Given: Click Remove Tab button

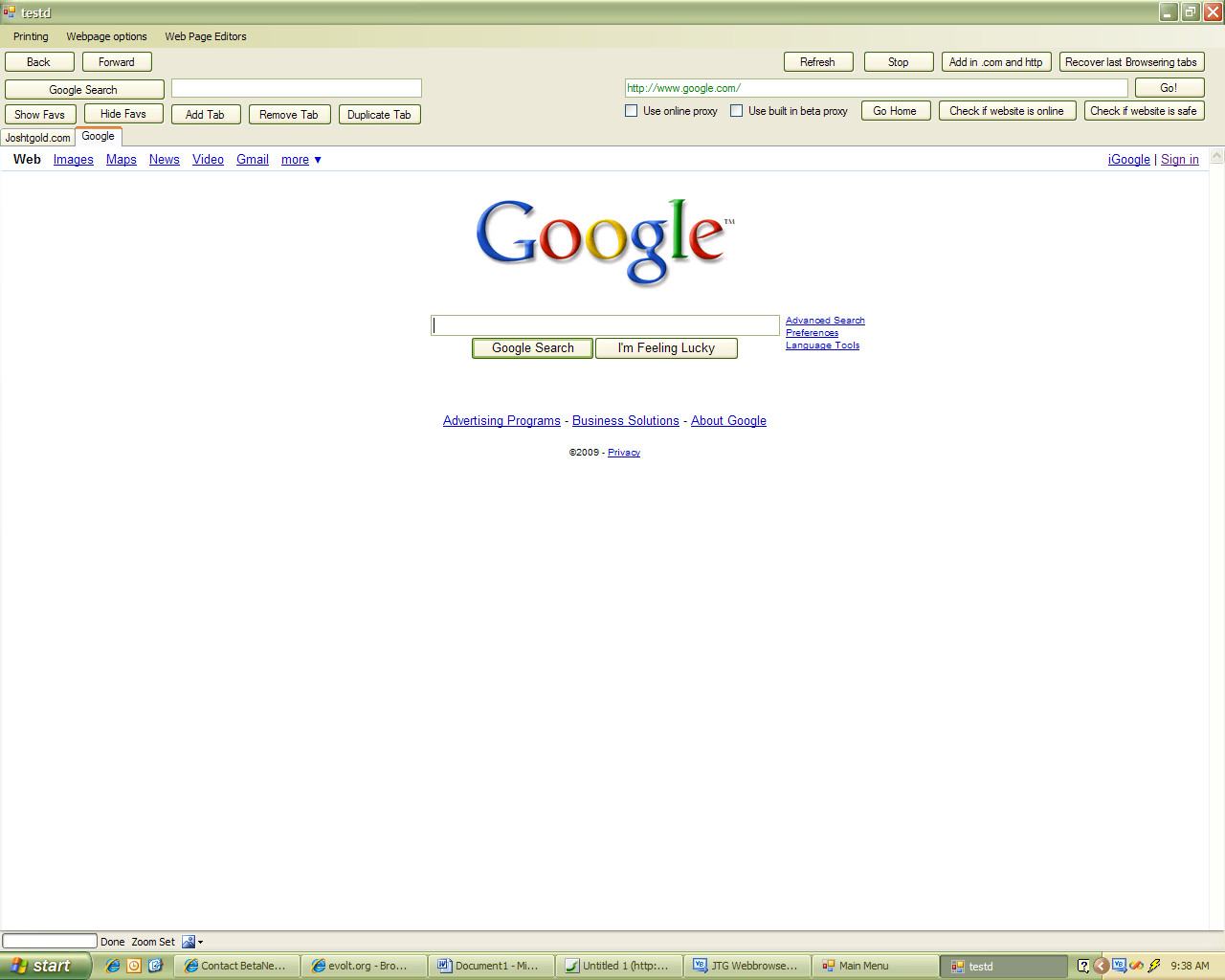Looking at the screenshot, I should click(289, 115).
